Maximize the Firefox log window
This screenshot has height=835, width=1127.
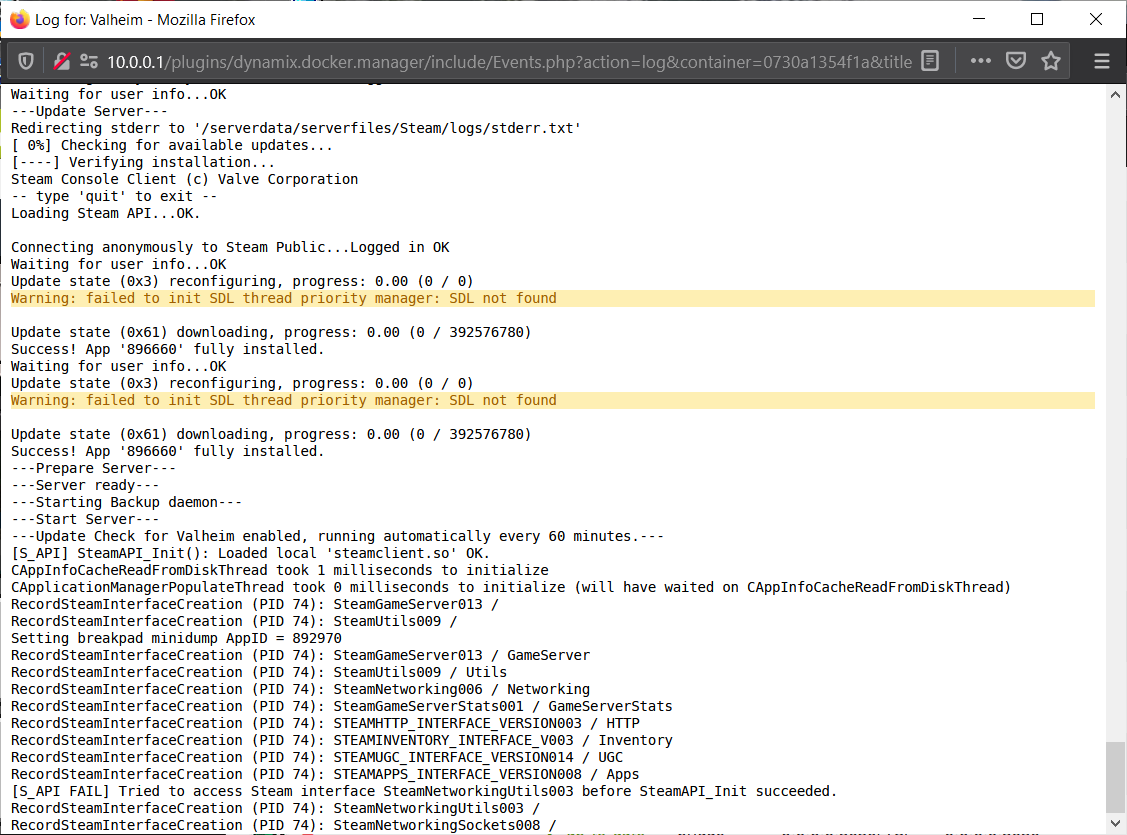tap(1036, 19)
